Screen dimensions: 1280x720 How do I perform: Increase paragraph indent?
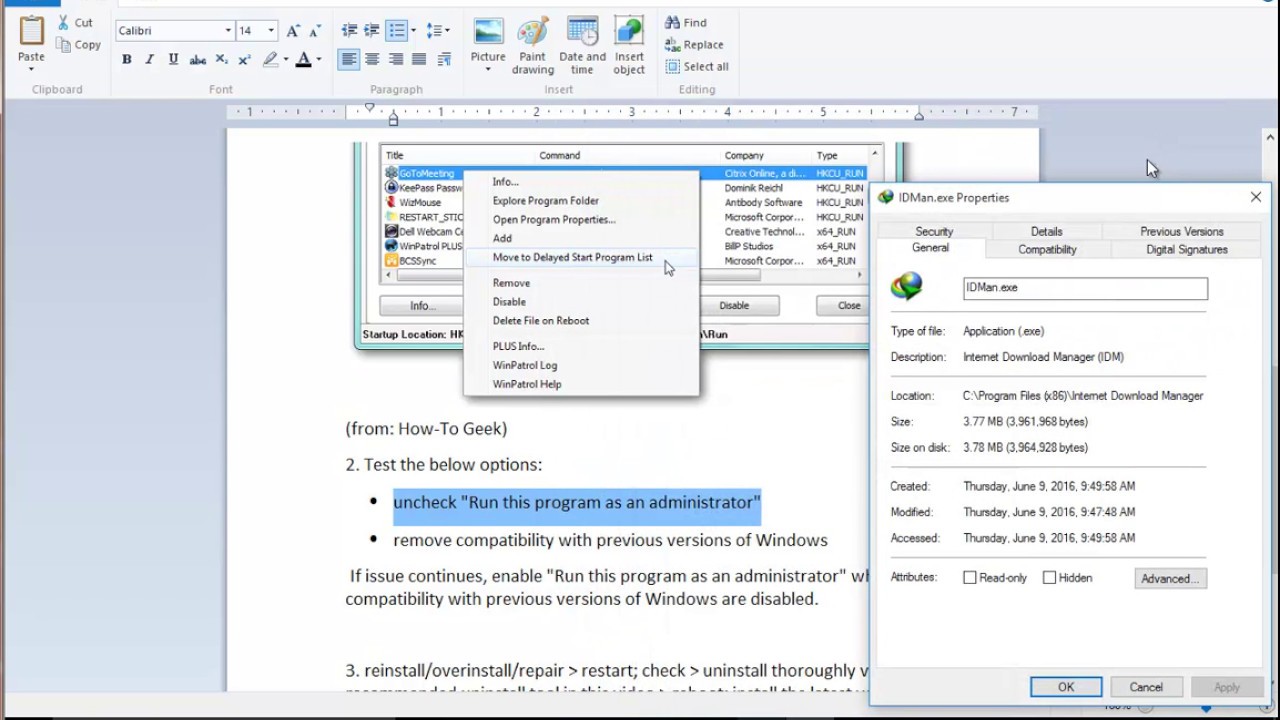(x=372, y=31)
